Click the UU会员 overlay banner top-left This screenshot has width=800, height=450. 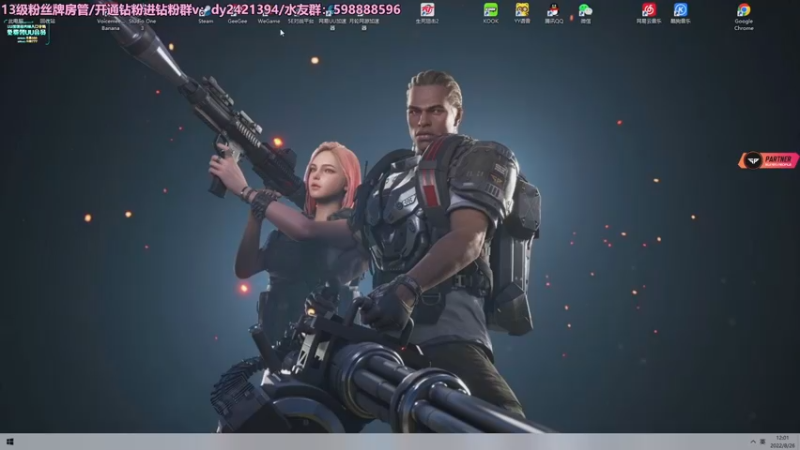point(26,33)
